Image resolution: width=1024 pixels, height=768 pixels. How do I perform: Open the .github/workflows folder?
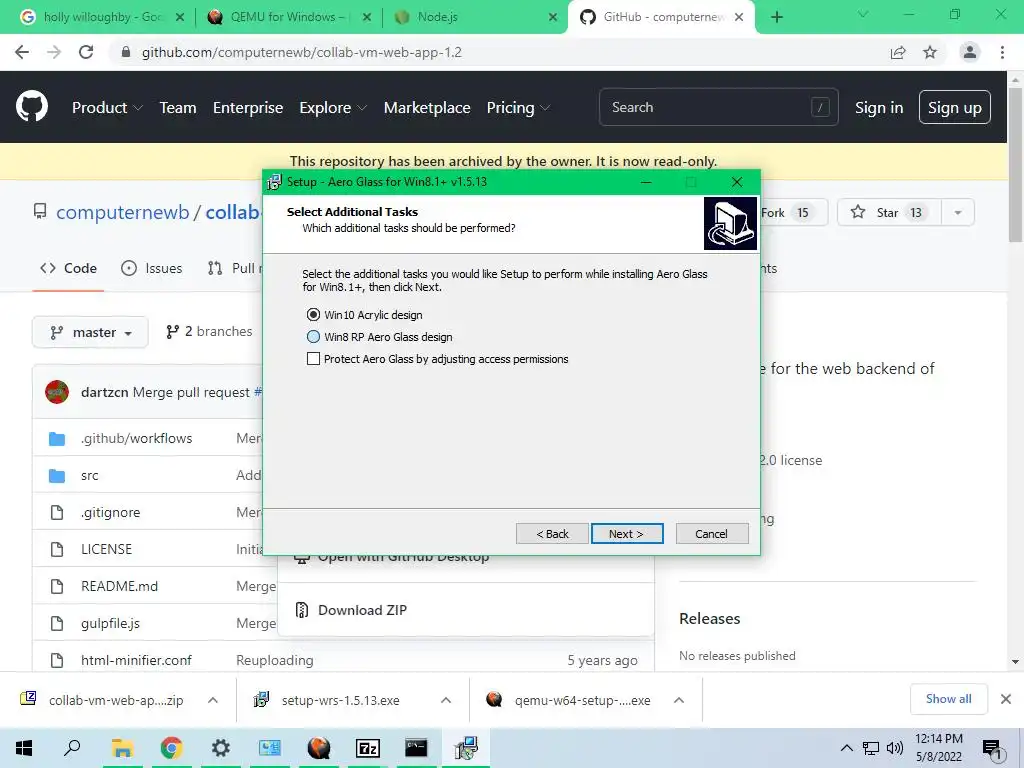(136, 438)
